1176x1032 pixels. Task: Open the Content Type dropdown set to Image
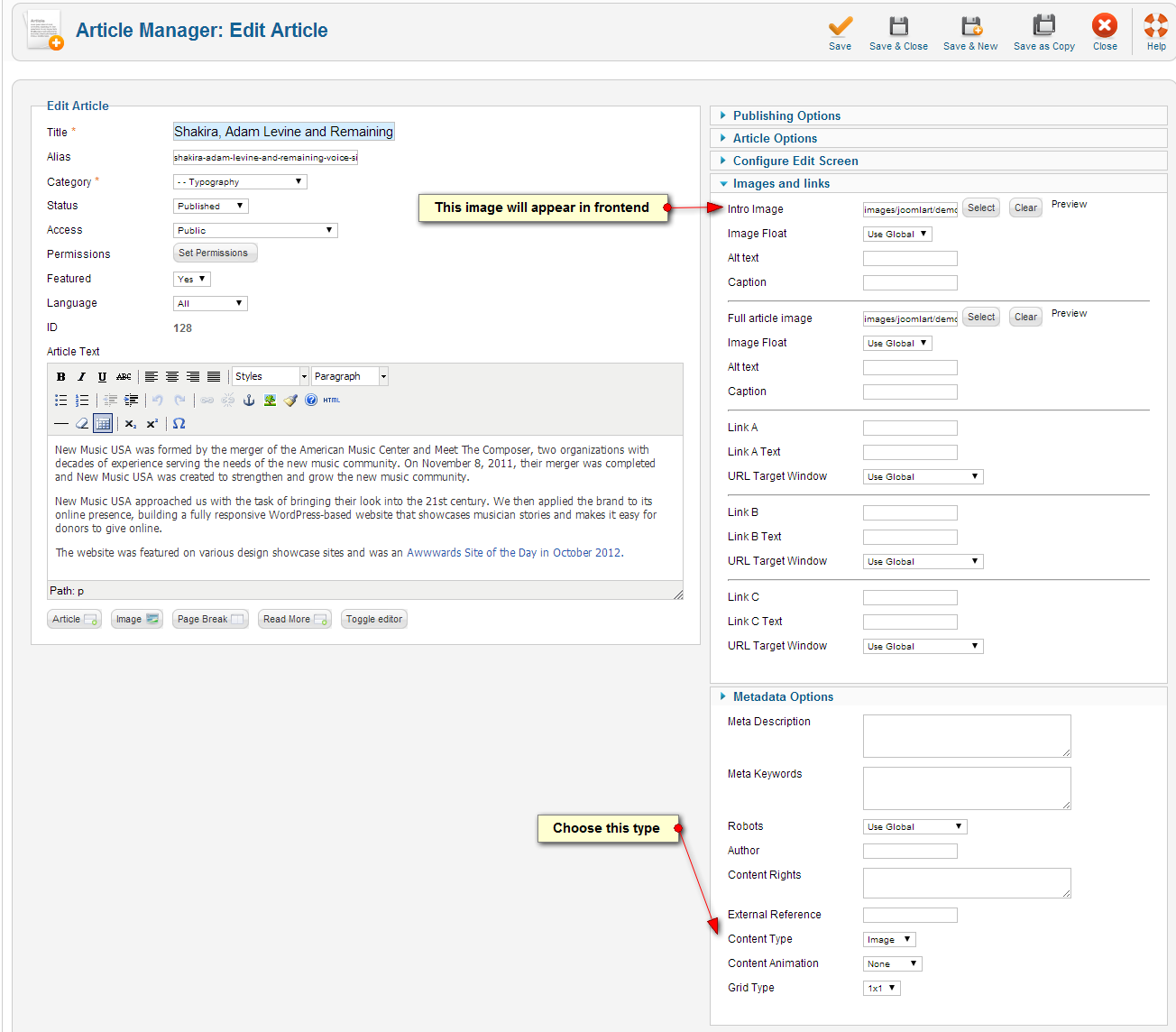pyautogui.click(x=889, y=940)
